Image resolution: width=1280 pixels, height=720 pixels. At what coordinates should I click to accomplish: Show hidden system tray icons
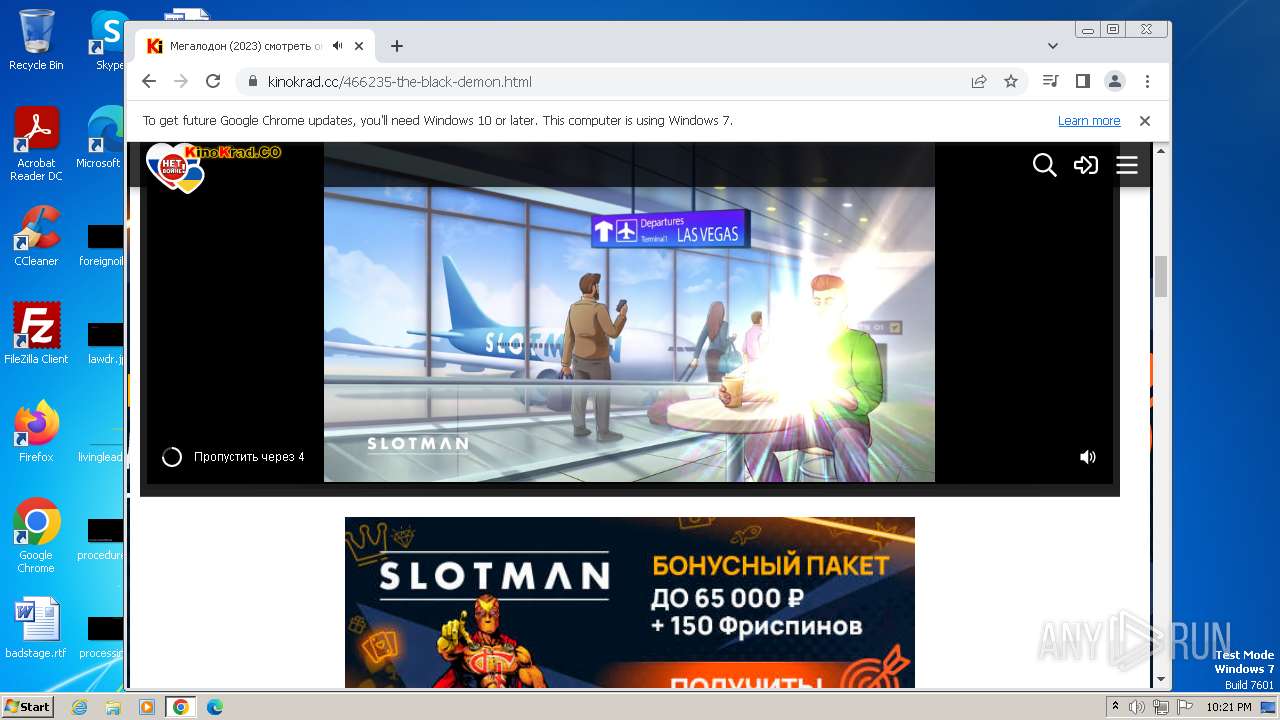coord(1116,707)
